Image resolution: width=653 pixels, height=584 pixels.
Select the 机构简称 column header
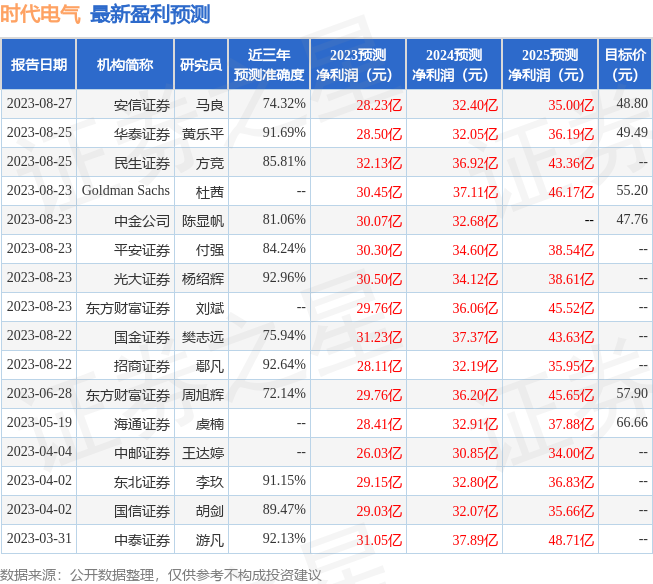pyautogui.click(x=125, y=65)
